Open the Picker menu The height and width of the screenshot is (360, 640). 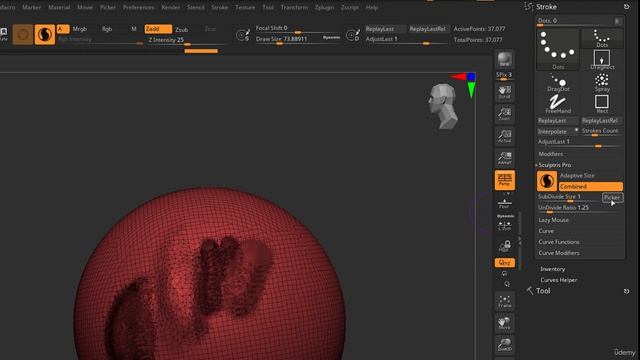tap(107, 7)
